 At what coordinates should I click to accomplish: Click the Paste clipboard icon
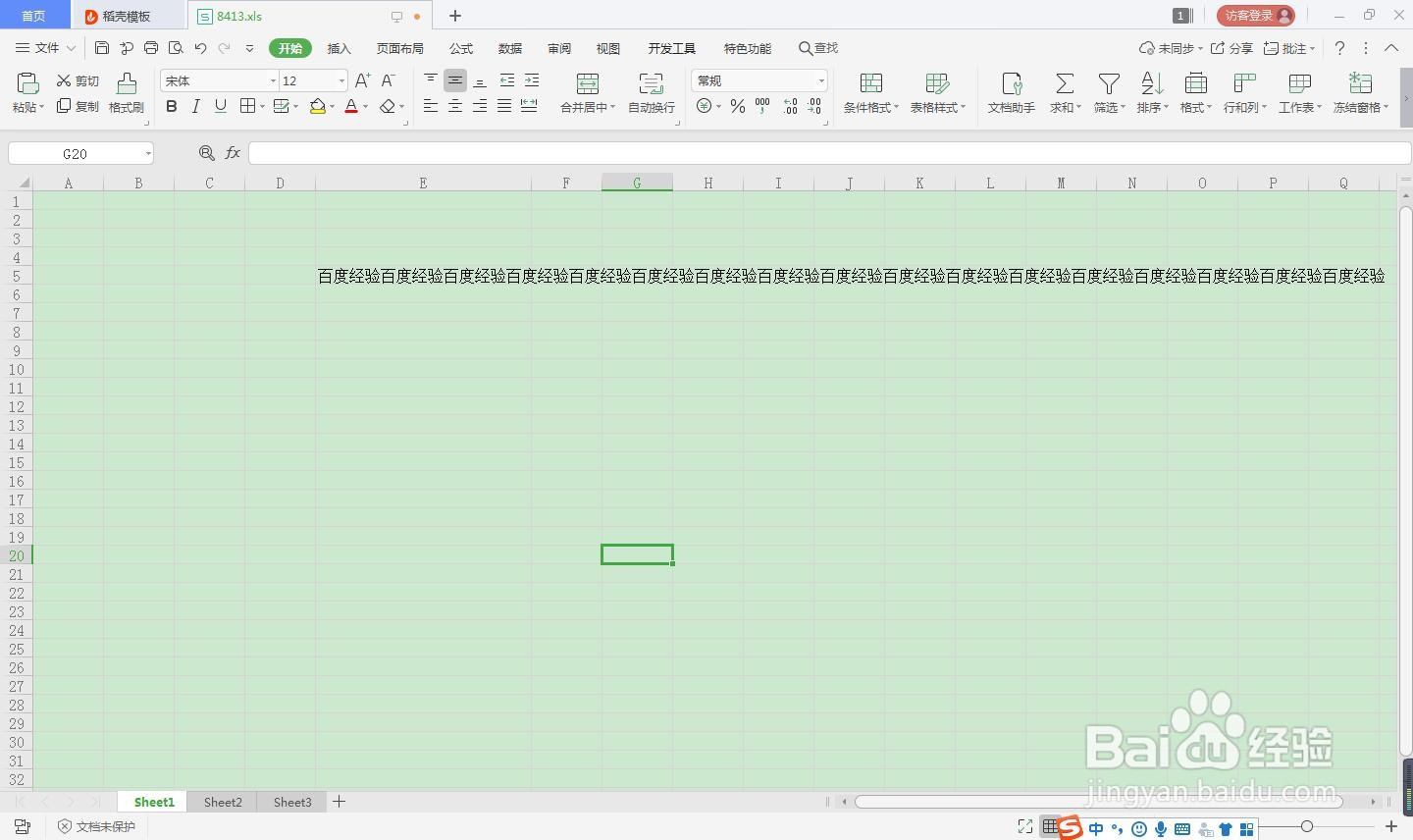26,83
